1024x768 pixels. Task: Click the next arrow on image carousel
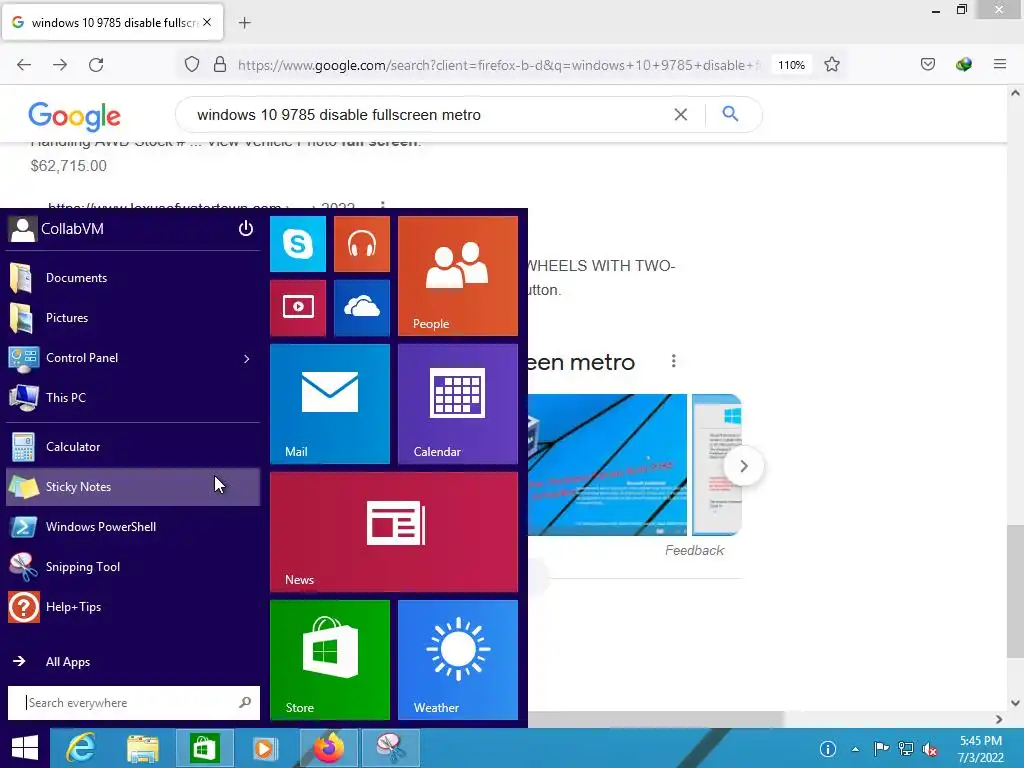tap(743, 466)
